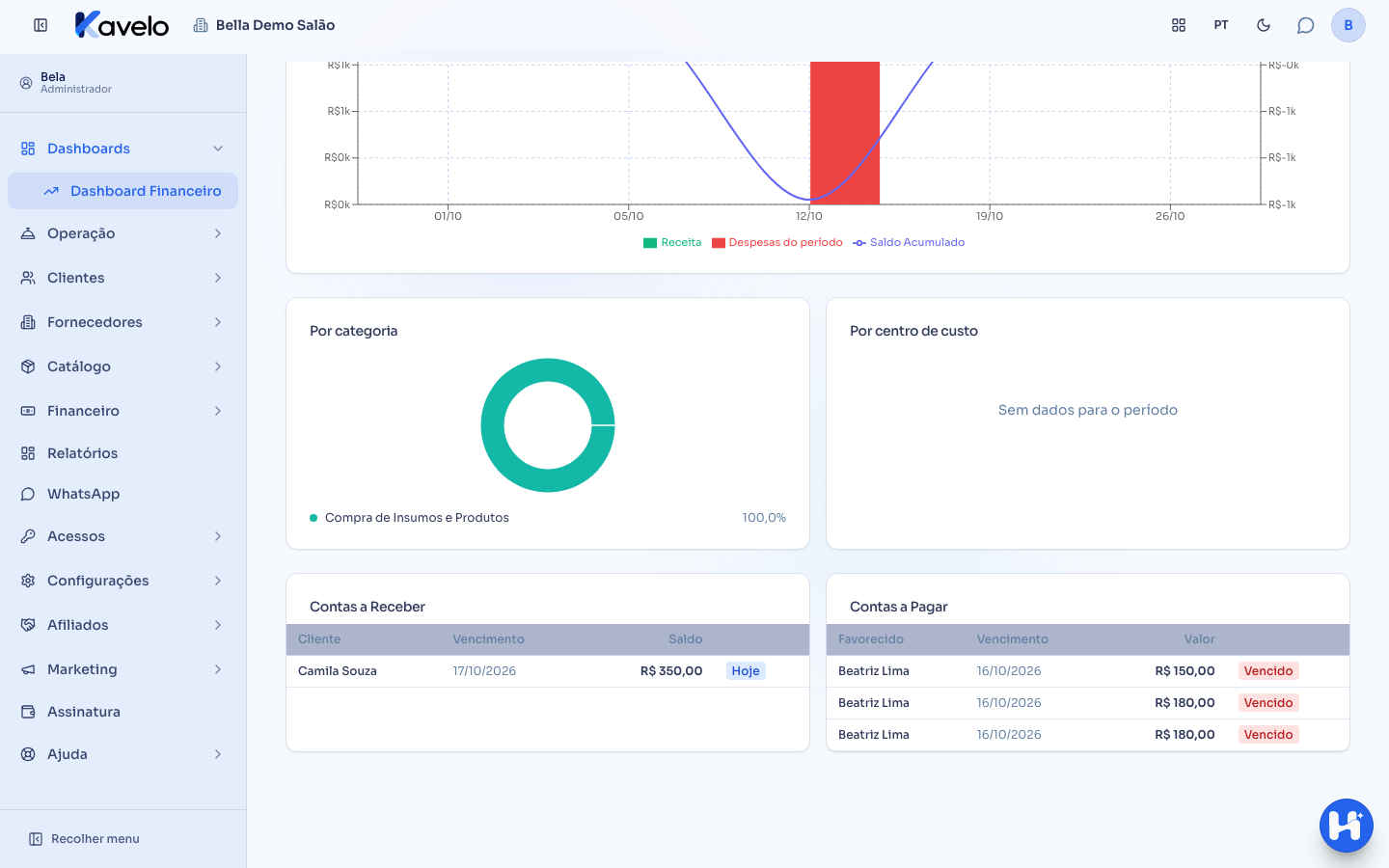Click the Kavelo logo

point(122,25)
